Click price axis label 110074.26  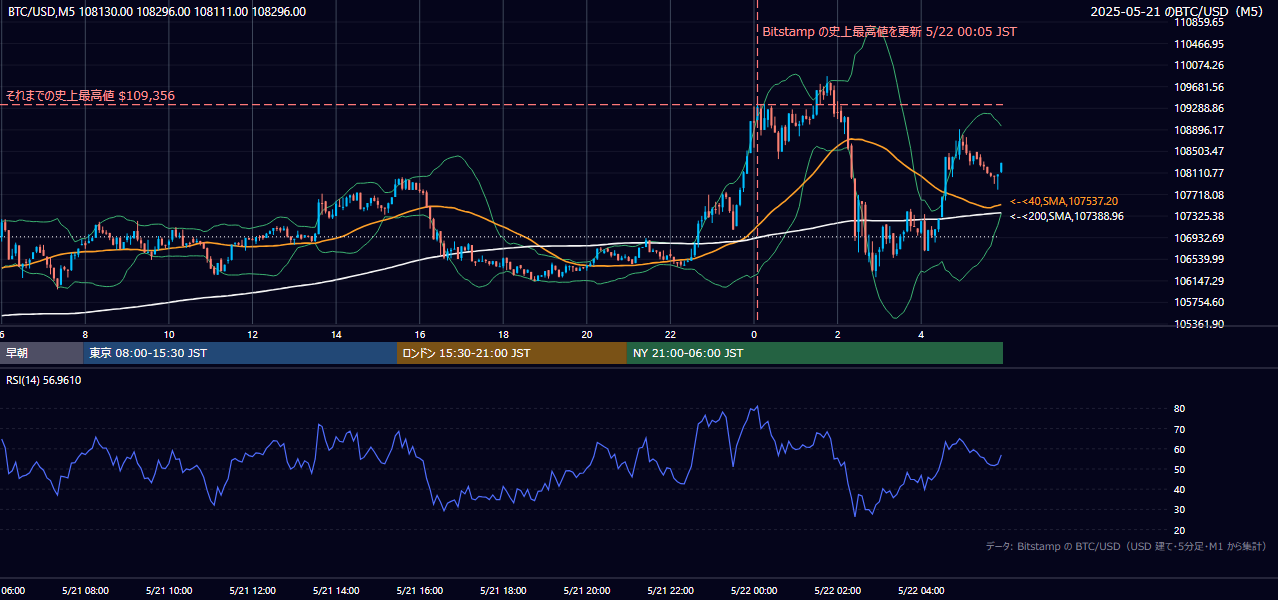(x=1198, y=65)
